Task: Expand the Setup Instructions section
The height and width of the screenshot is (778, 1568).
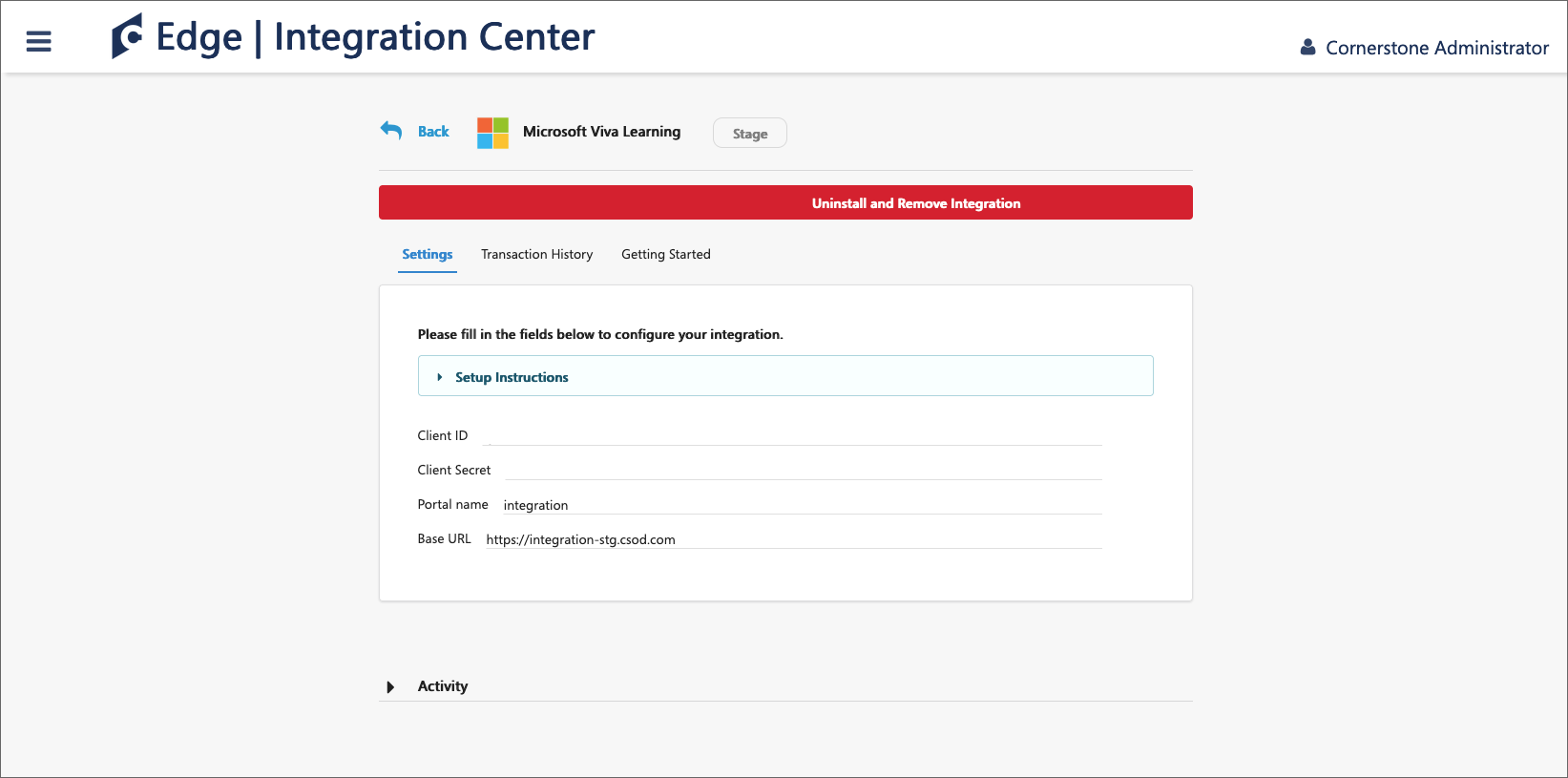Action: coord(785,376)
